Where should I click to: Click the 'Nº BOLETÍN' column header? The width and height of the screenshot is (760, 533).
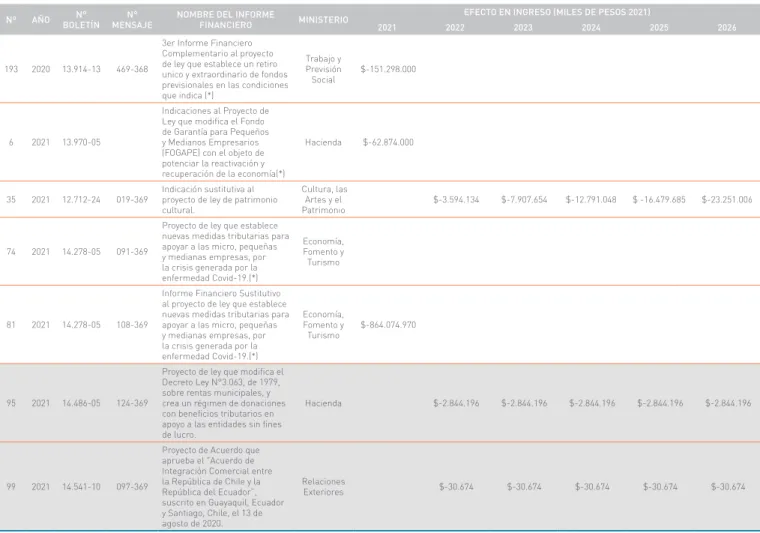(81, 20)
